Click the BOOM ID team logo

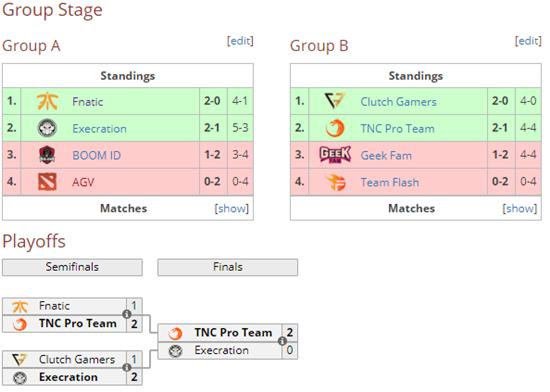pos(47,155)
